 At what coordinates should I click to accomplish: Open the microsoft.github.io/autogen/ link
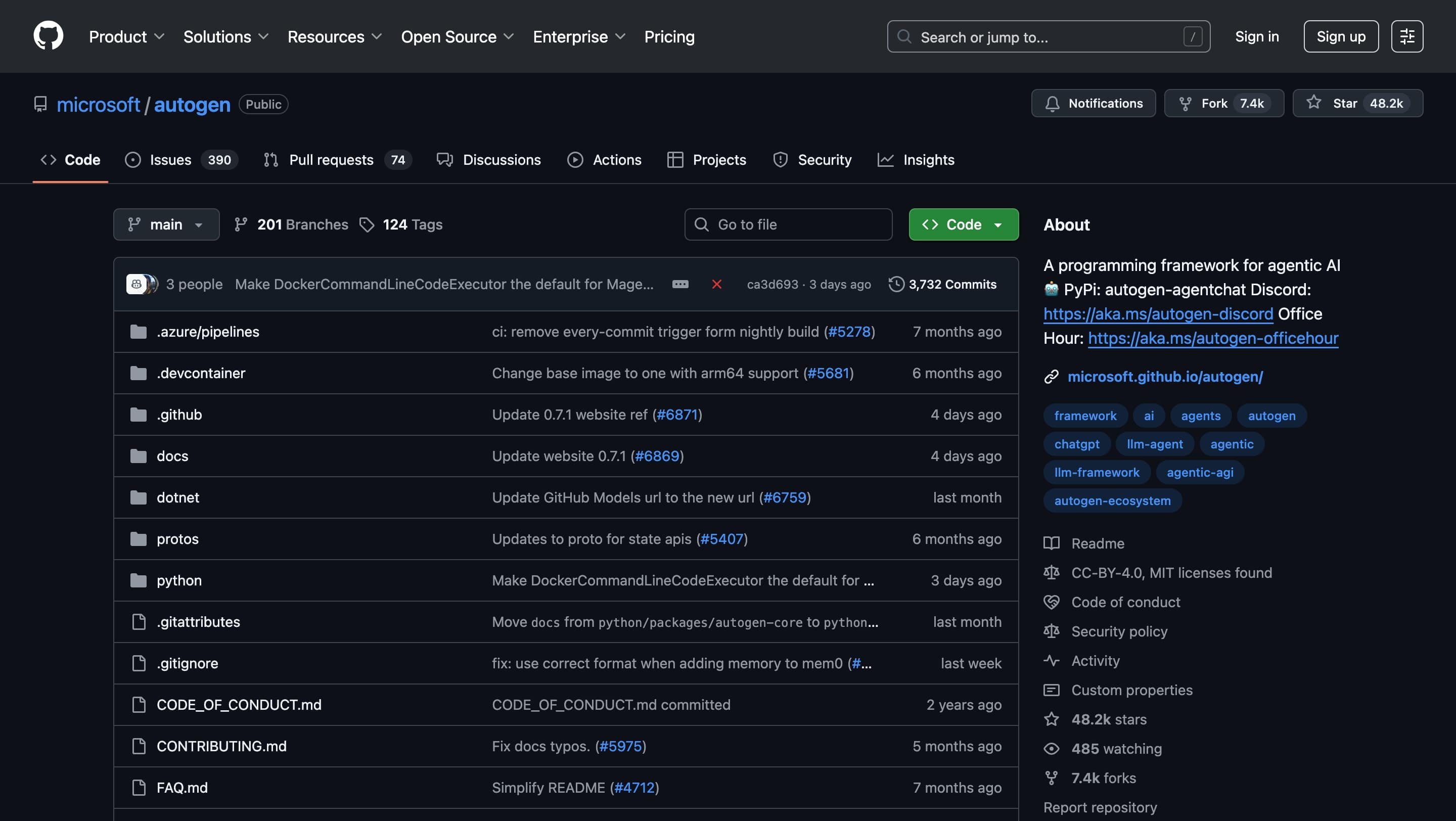pyautogui.click(x=1166, y=376)
